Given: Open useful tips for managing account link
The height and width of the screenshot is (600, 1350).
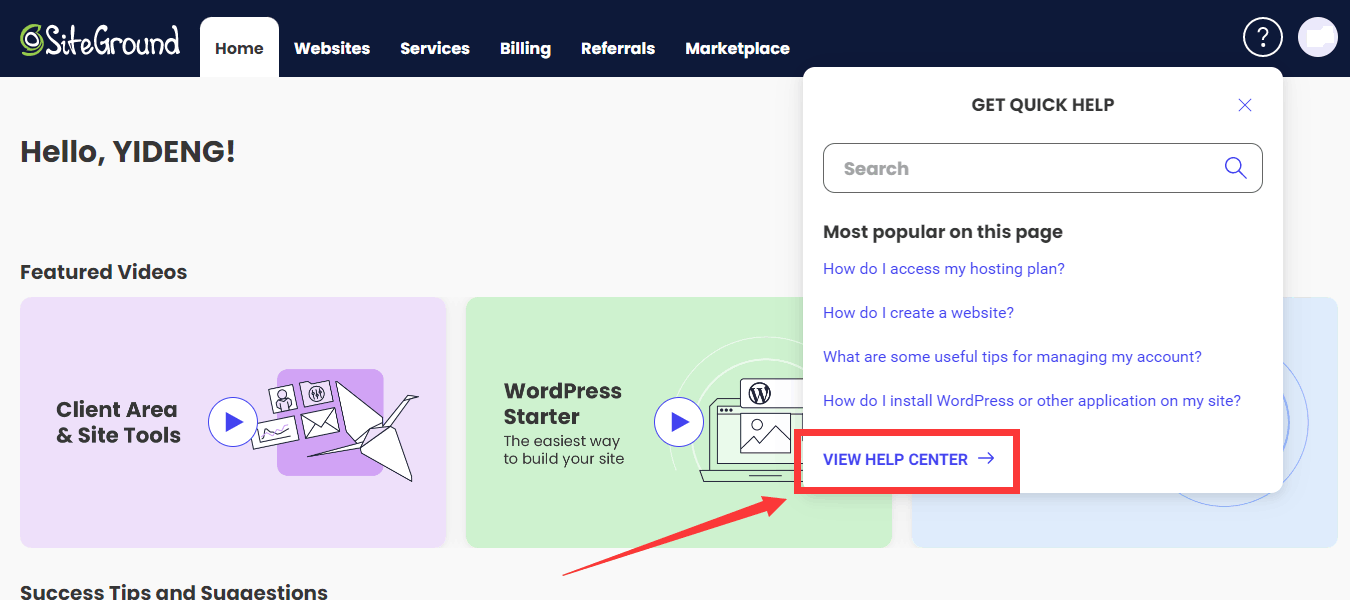Looking at the screenshot, I should [1012, 357].
